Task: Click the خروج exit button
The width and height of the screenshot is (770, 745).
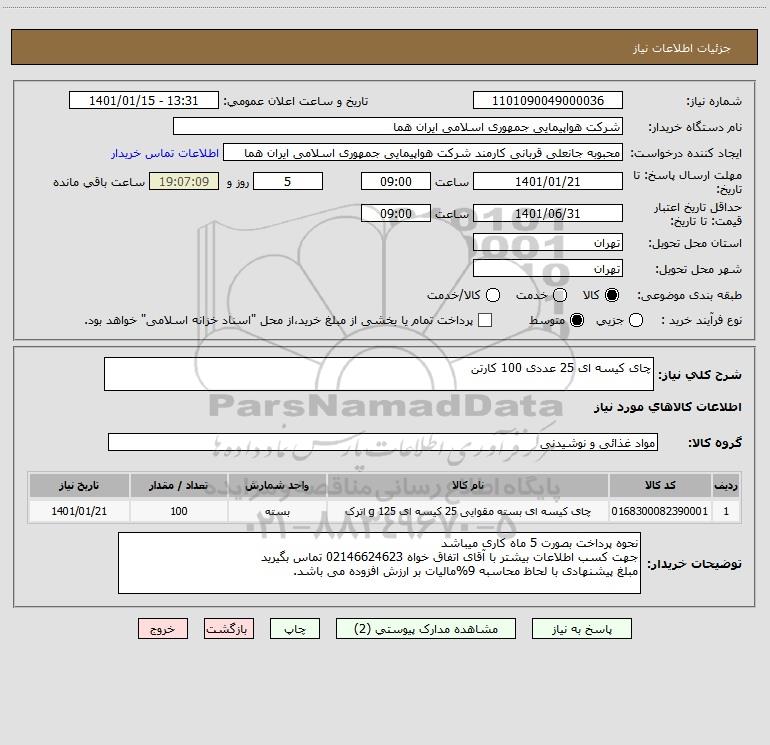Action: click(163, 629)
